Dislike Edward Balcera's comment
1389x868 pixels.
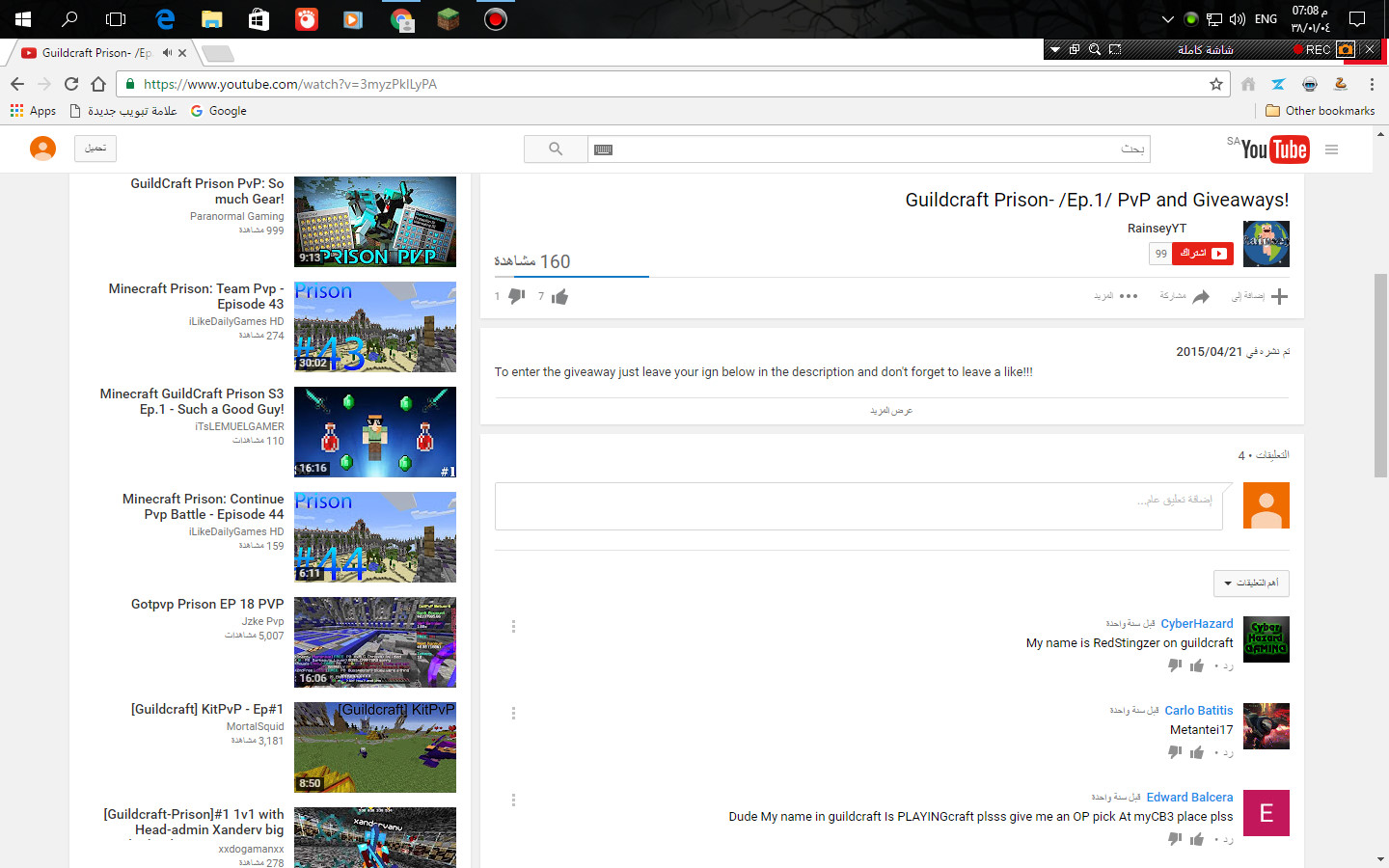click(1175, 839)
